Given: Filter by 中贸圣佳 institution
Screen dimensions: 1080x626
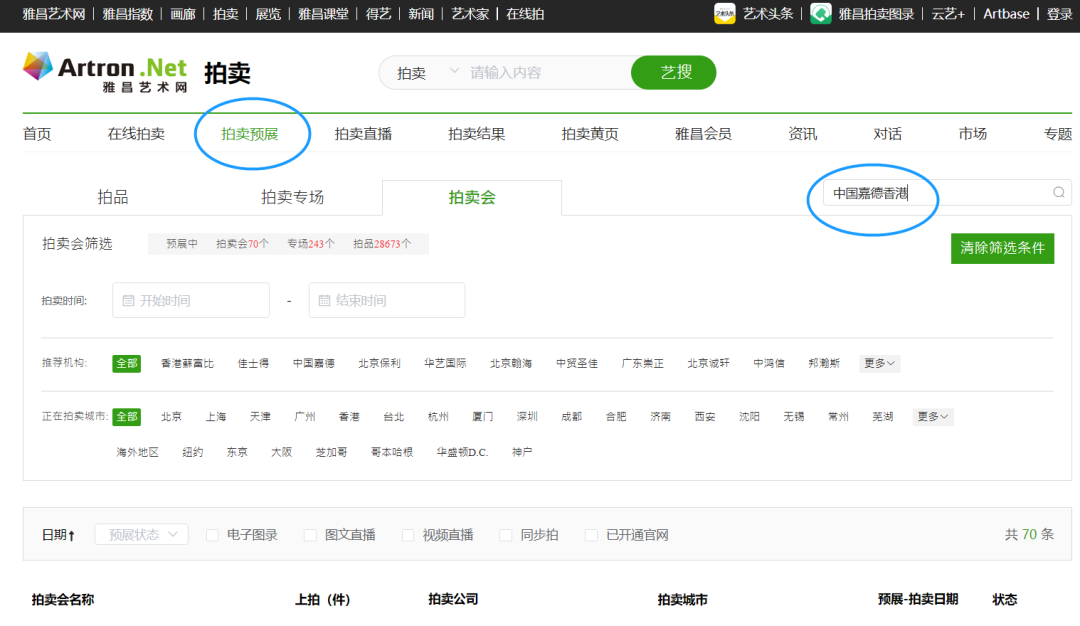Looking at the screenshot, I should pyautogui.click(x=577, y=363).
